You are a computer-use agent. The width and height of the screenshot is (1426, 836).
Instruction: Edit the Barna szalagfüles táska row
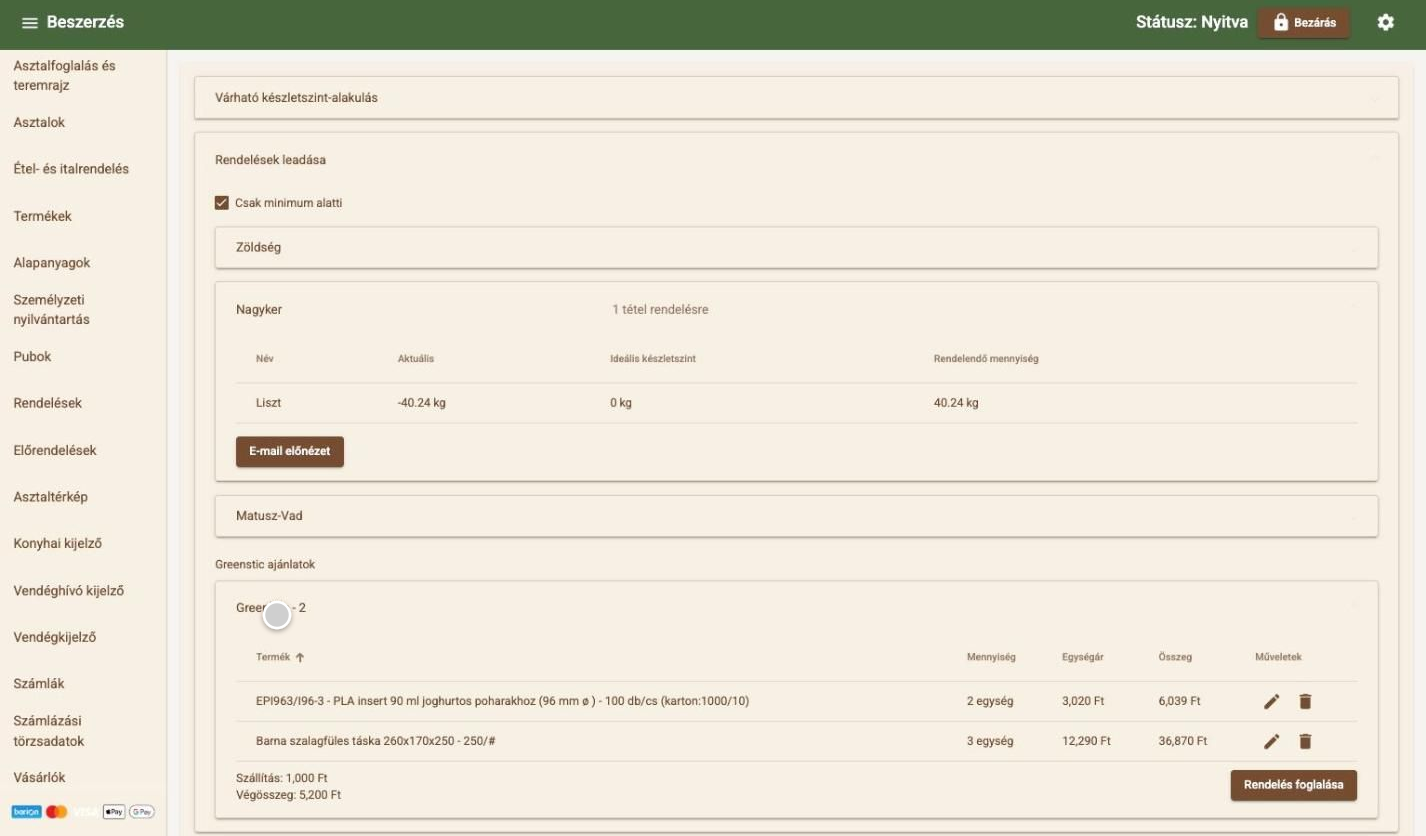pos(1271,742)
